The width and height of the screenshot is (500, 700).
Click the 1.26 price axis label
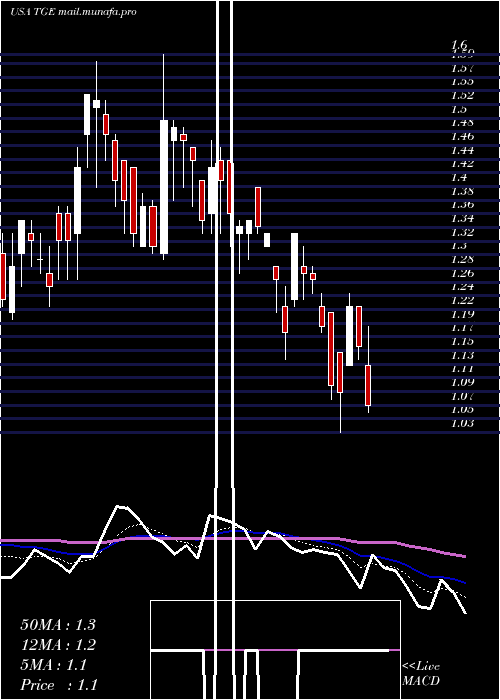(462, 273)
